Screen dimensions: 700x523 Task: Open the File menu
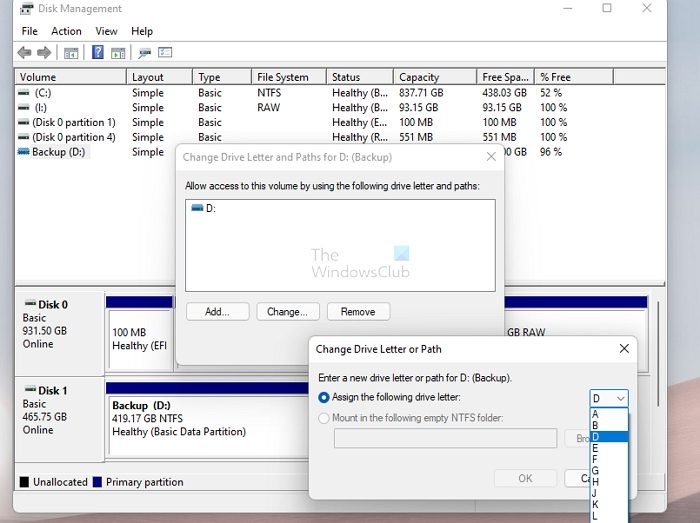click(29, 31)
